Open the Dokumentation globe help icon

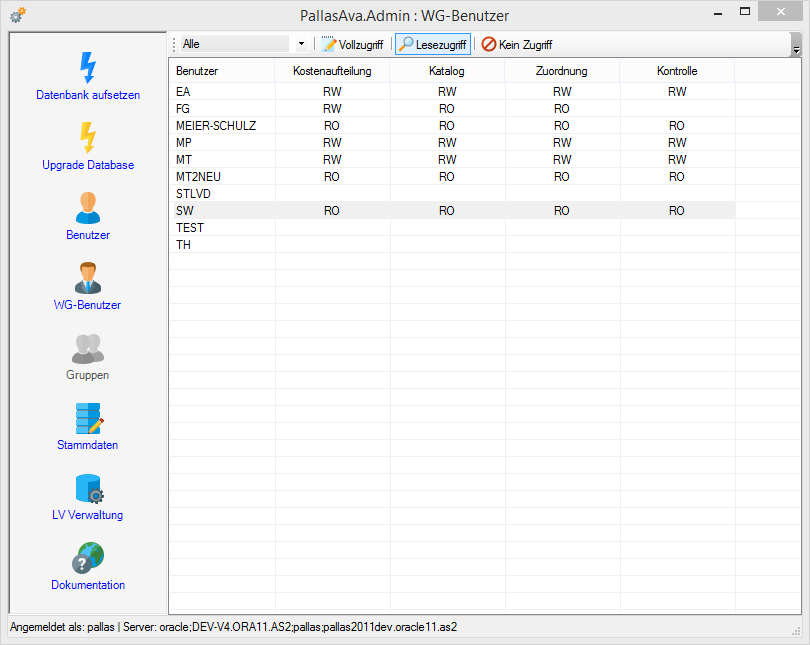(88, 558)
